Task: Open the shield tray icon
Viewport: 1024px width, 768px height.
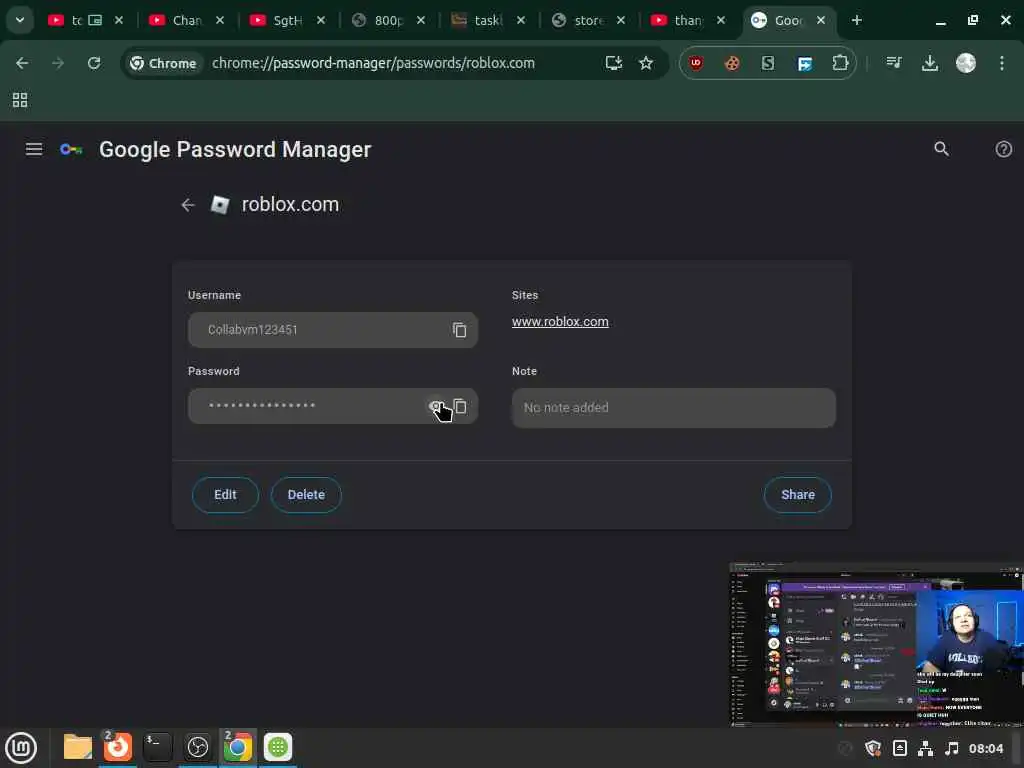Action: coord(872,748)
